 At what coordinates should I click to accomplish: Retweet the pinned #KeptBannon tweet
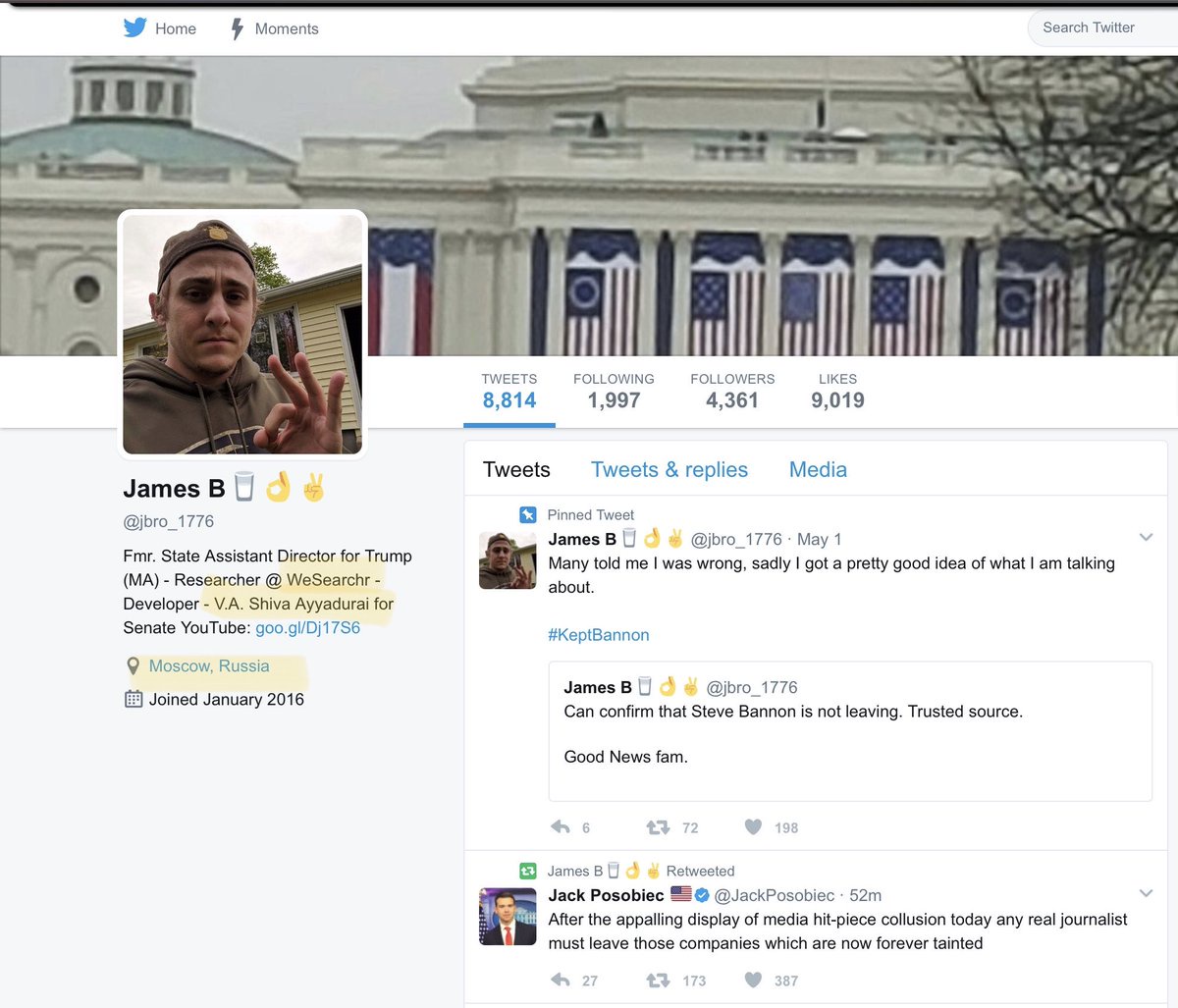tap(658, 827)
